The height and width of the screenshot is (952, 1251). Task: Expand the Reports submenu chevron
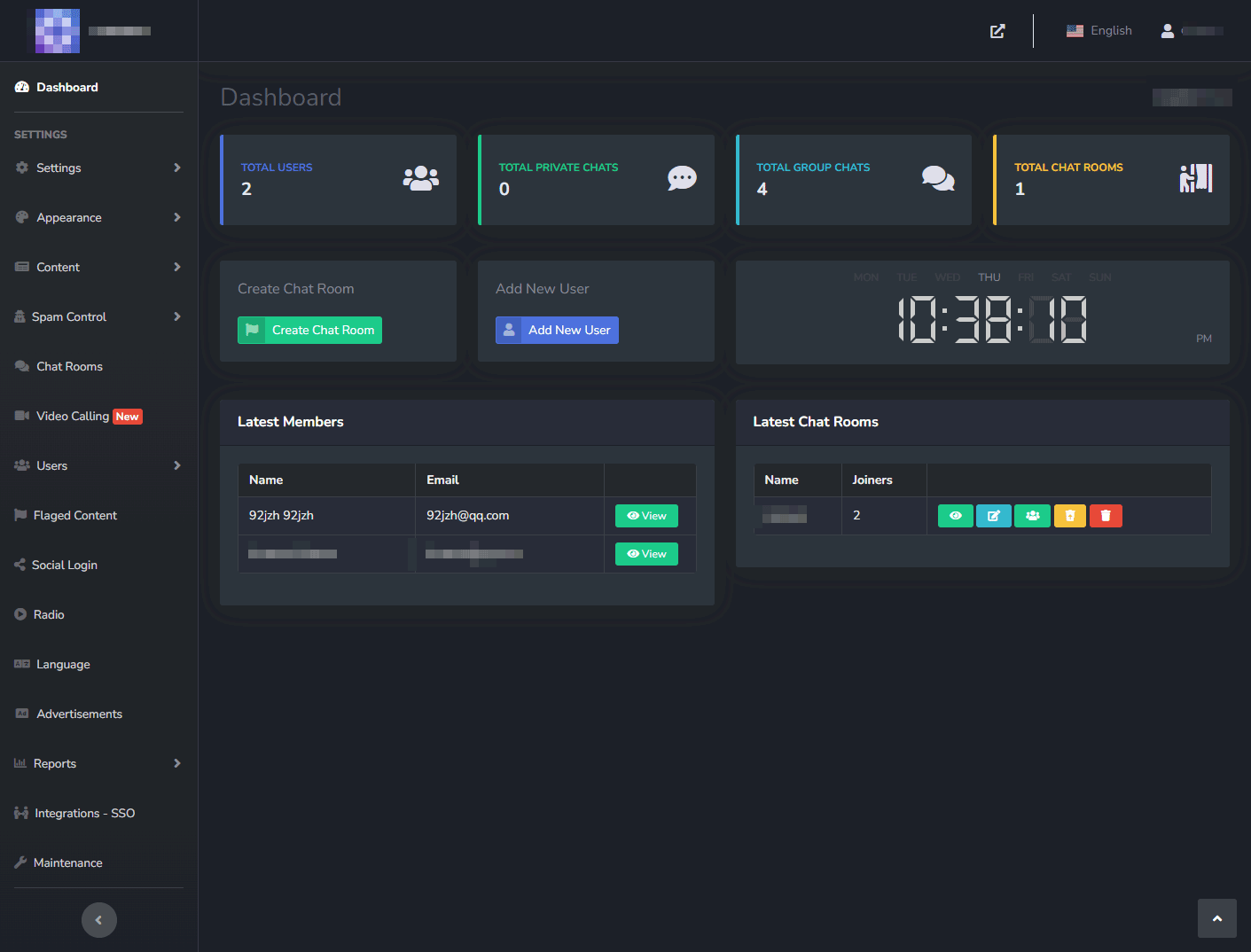tap(177, 763)
